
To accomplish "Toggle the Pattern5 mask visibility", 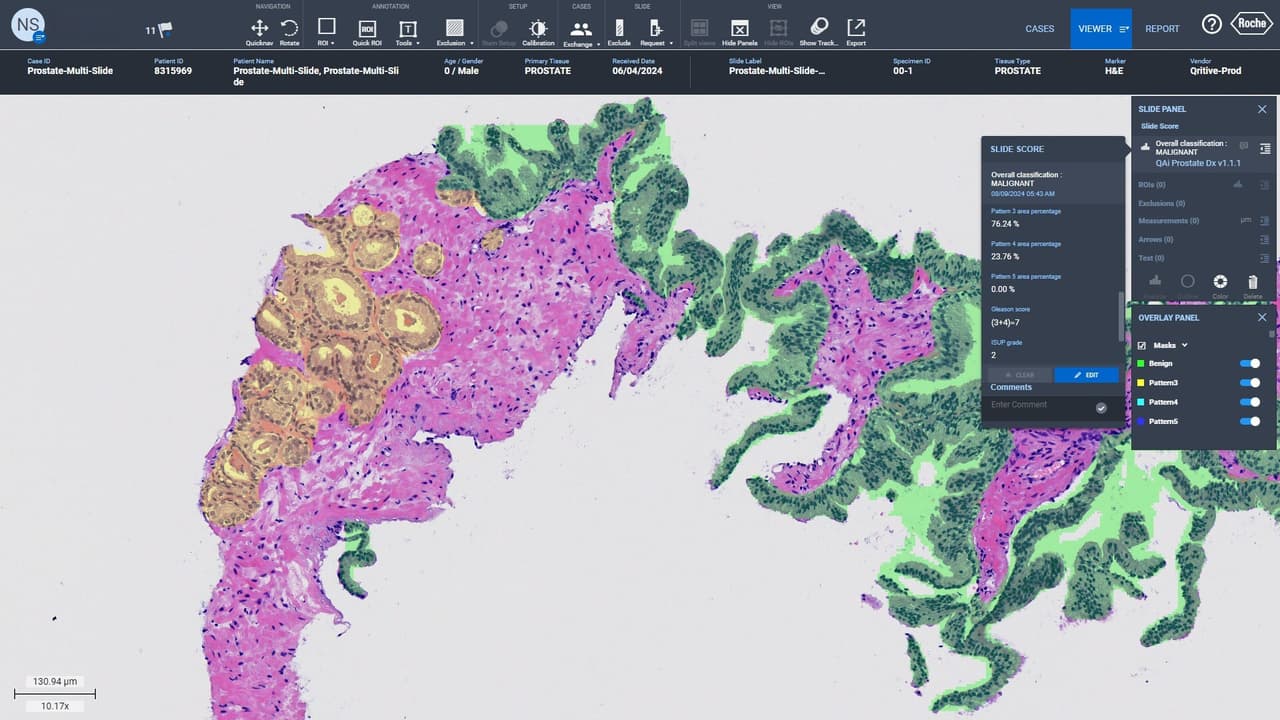I will click(1250, 421).
